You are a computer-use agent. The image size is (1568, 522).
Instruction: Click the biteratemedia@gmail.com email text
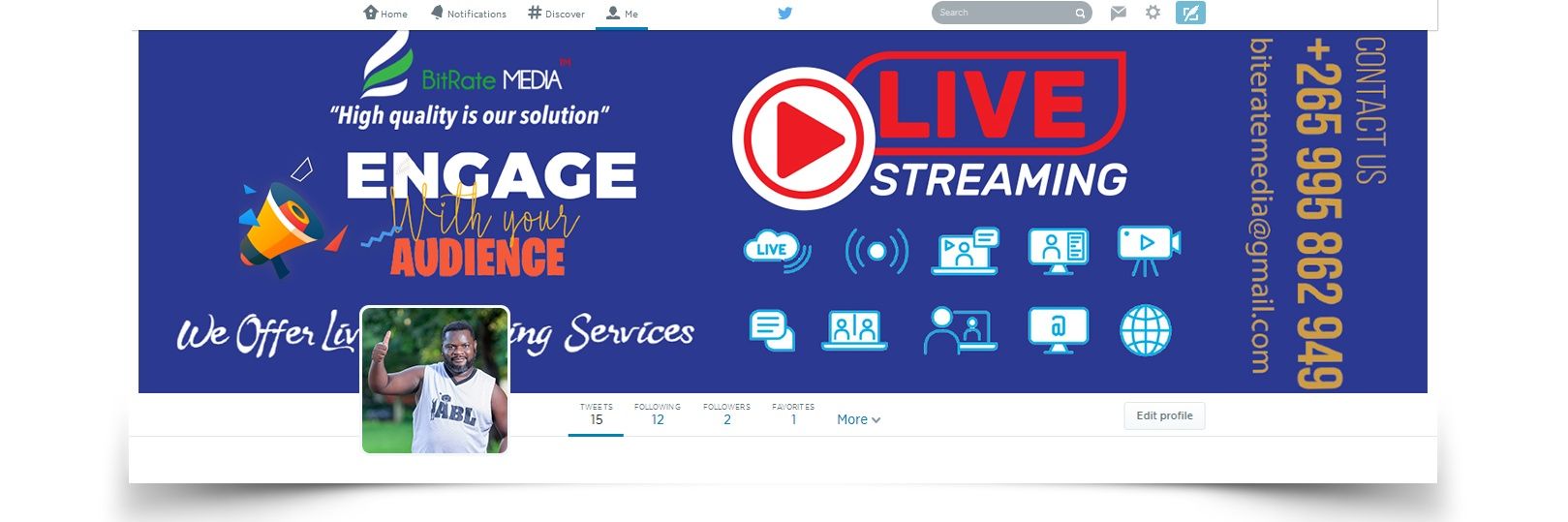point(1260,205)
